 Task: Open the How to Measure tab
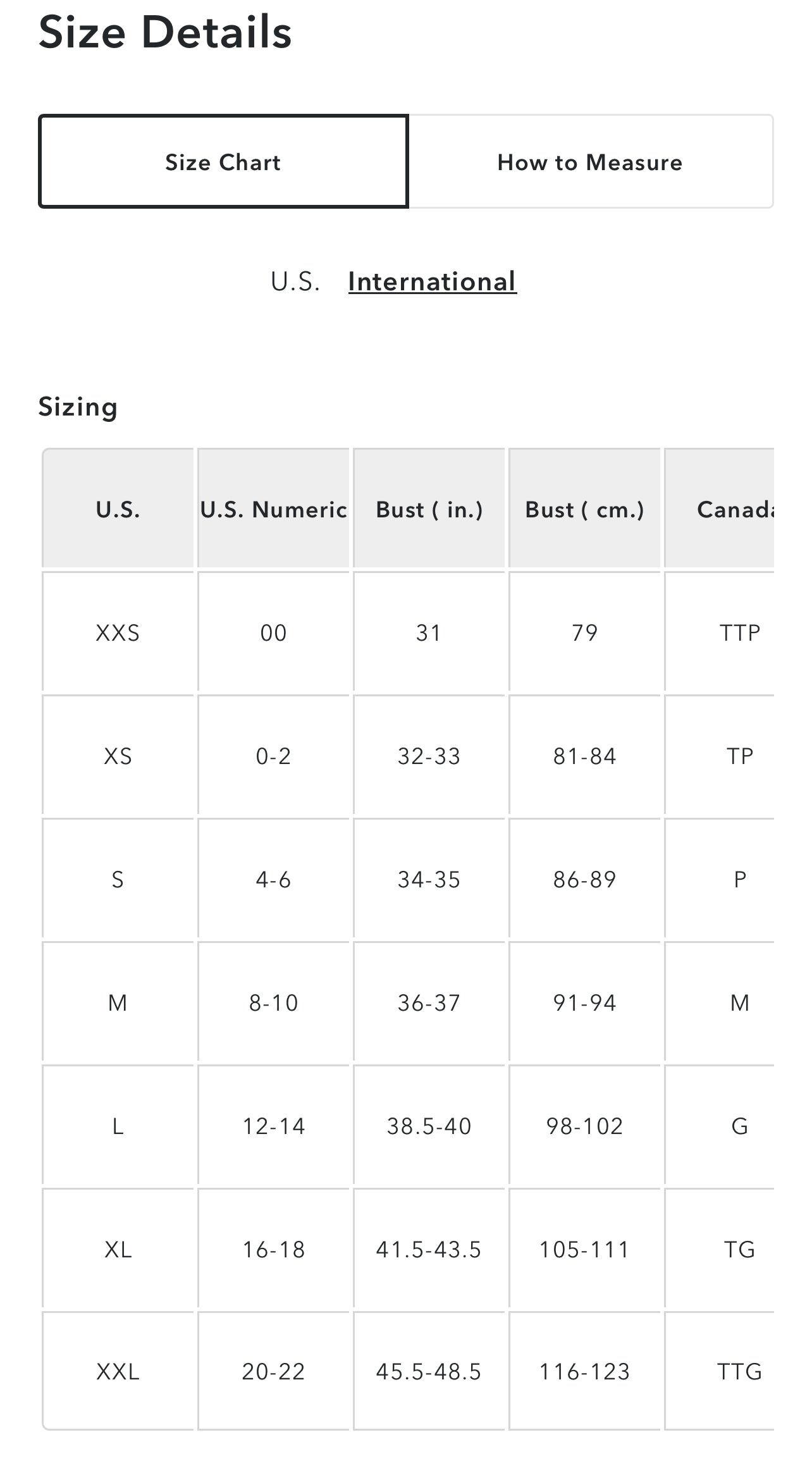(590, 162)
